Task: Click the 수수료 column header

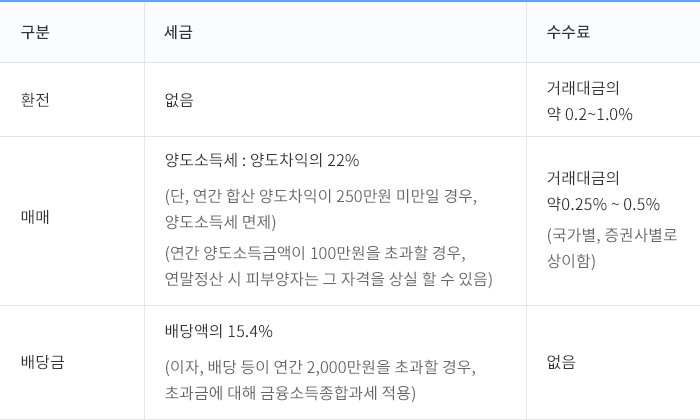Action: click(x=568, y=32)
